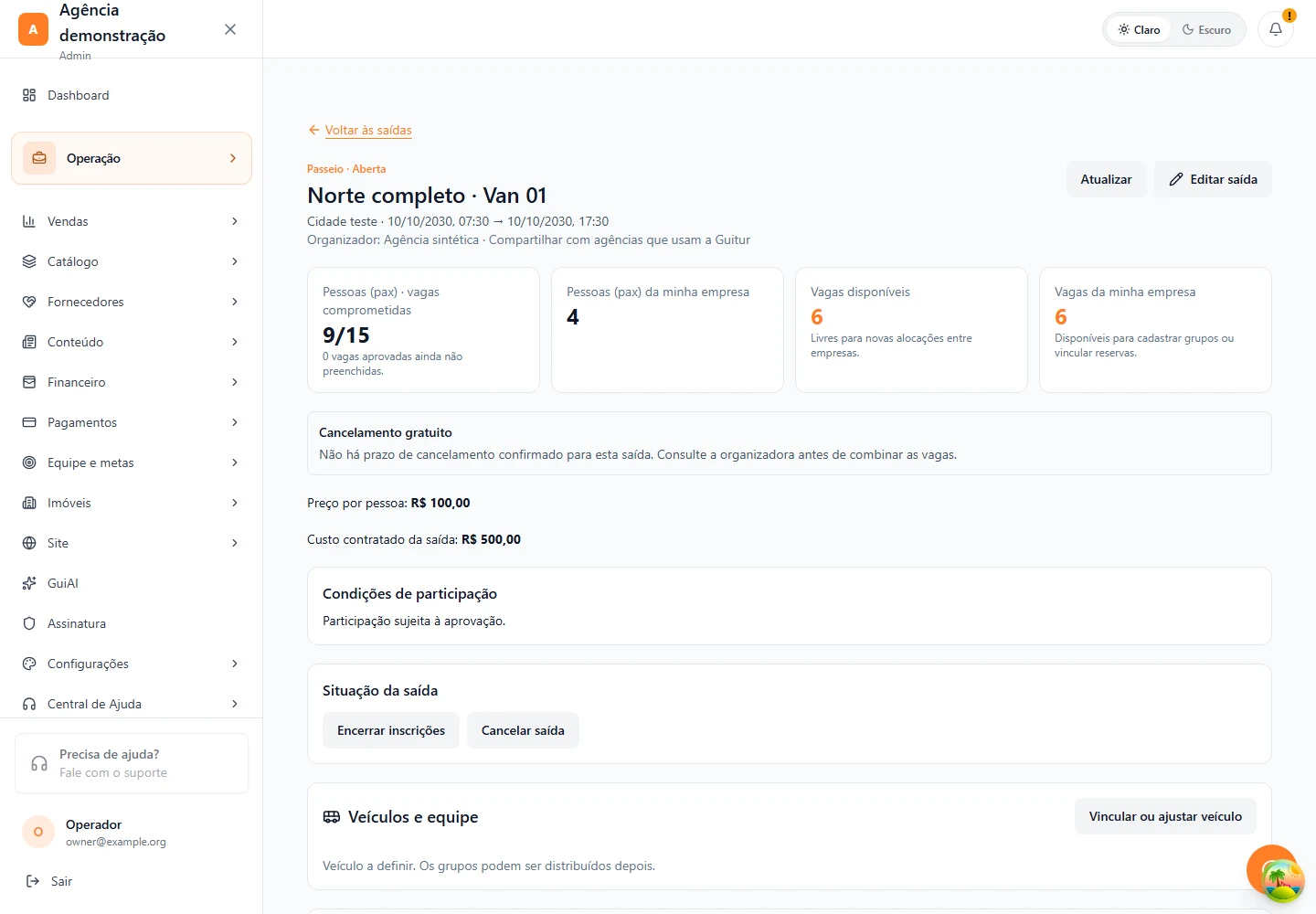Screen dimensions: 1316x914
Task: Expand the Configurações submenu chevron
Action: tap(235, 664)
